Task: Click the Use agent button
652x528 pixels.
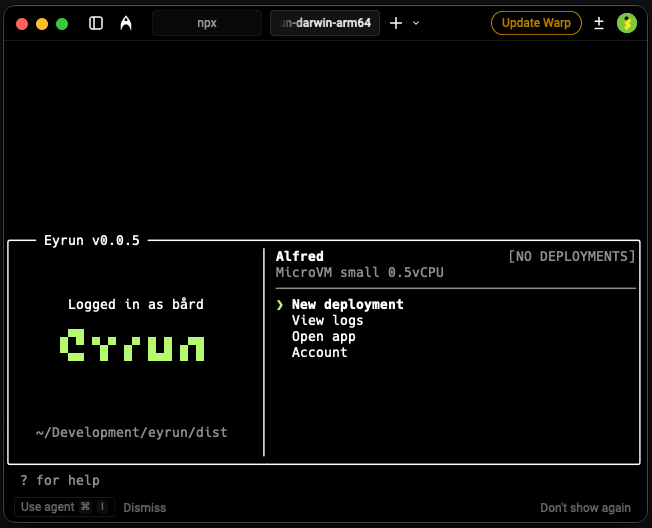Action: click(64, 507)
